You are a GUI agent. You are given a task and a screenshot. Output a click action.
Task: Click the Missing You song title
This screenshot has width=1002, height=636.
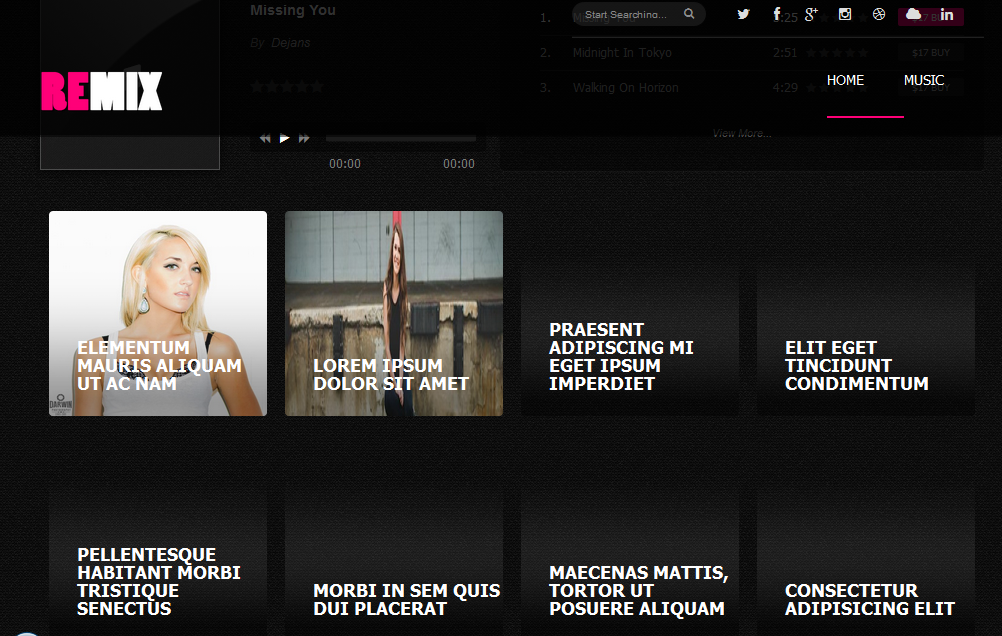[x=293, y=10]
